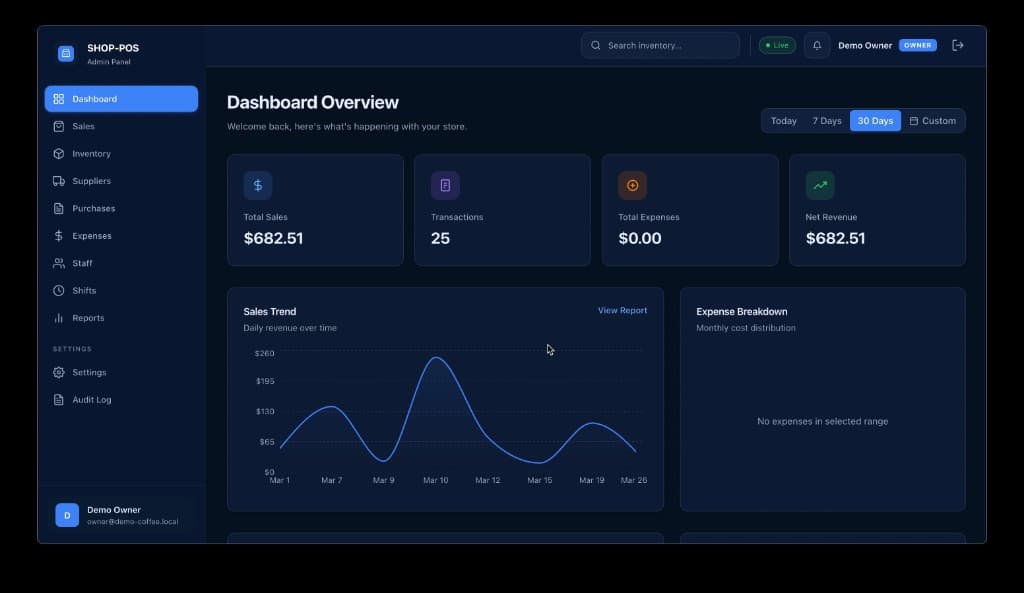Open the View Report link
Image resolution: width=1024 pixels, height=593 pixels.
(x=622, y=310)
